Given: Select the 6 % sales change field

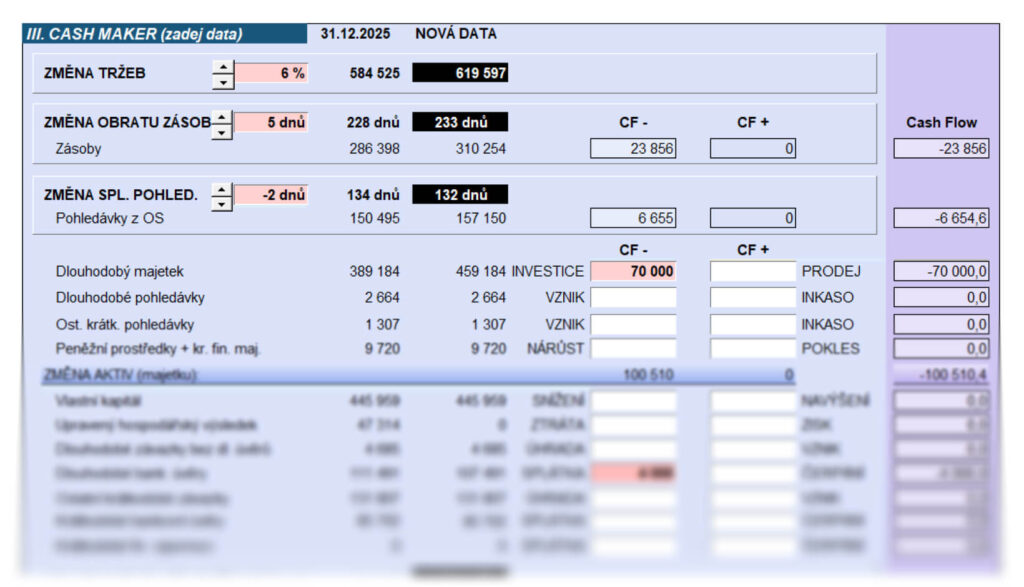Looking at the screenshot, I should point(270,73).
